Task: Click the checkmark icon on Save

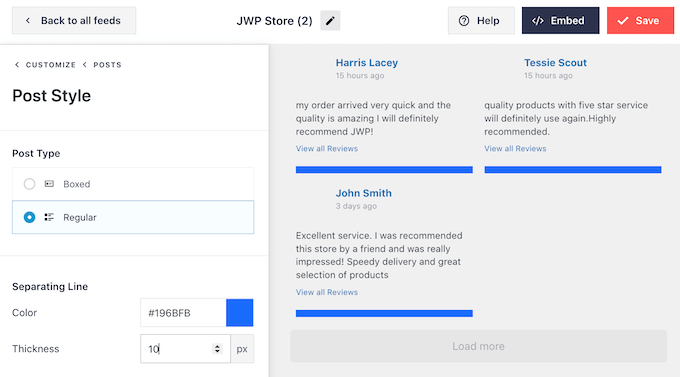Action: (623, 20)
